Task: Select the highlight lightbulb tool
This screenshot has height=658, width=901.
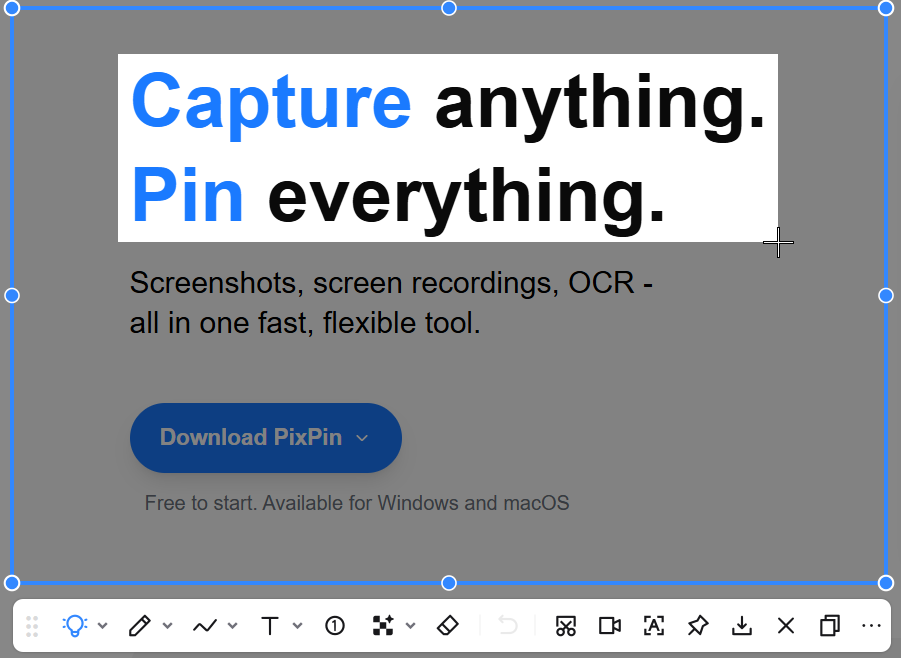Action: click(x=75, y=625)
